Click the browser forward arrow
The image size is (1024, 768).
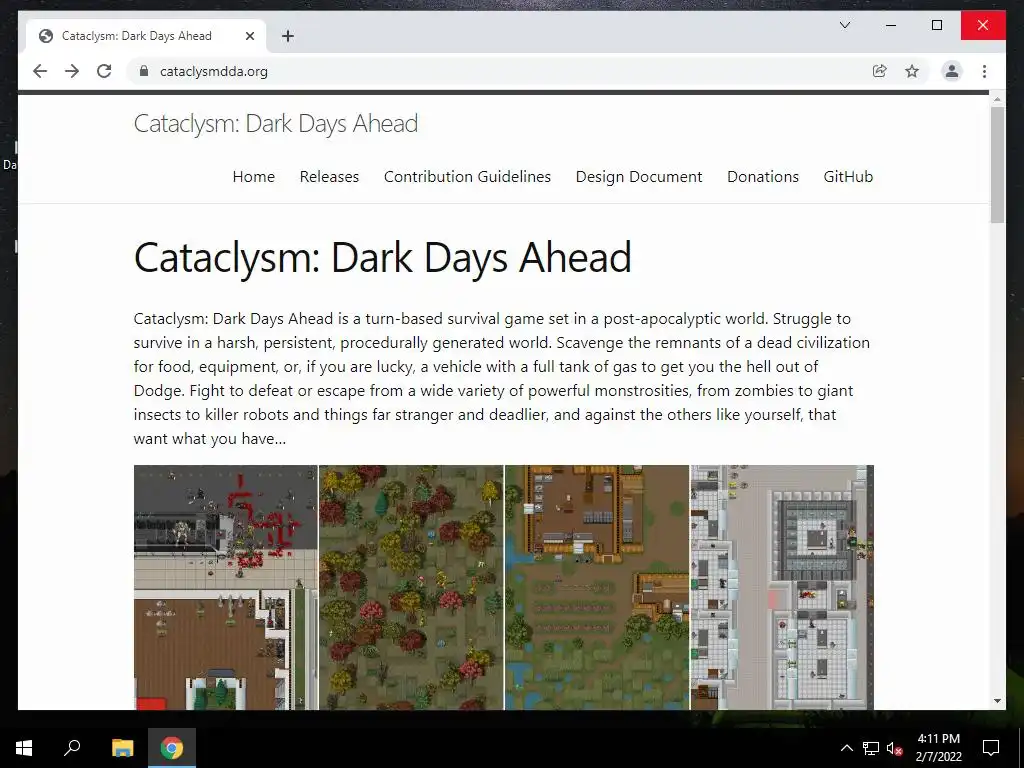pos(72,71)
